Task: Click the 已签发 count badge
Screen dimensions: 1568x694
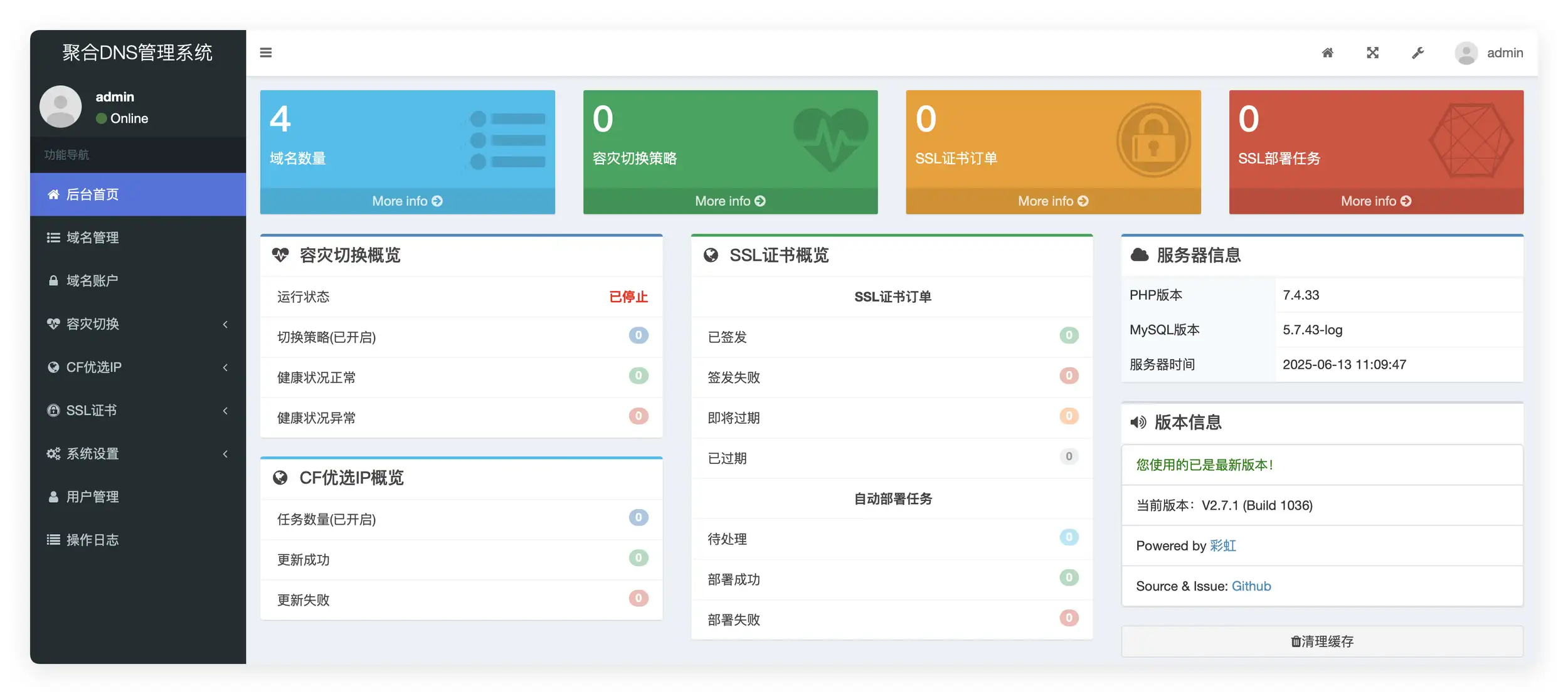Action: click(x=1069, y=335)
